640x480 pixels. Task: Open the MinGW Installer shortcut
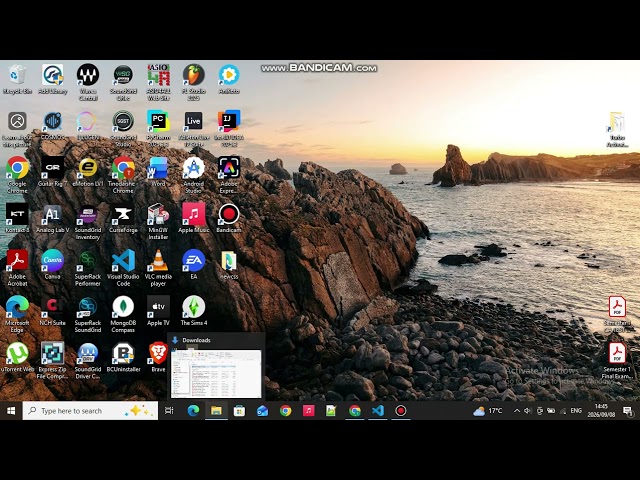tap(158, 221)
